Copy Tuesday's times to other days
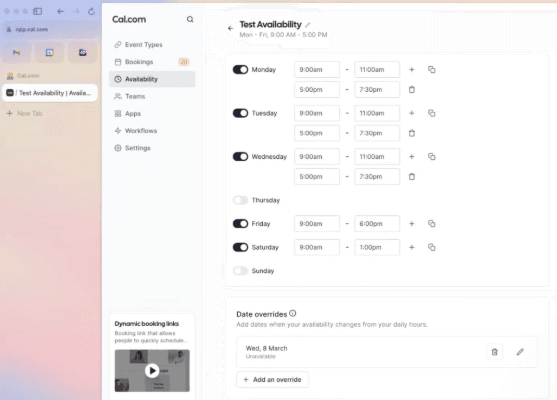The width and height of the screenshot is (557, 400). point(432,113)
